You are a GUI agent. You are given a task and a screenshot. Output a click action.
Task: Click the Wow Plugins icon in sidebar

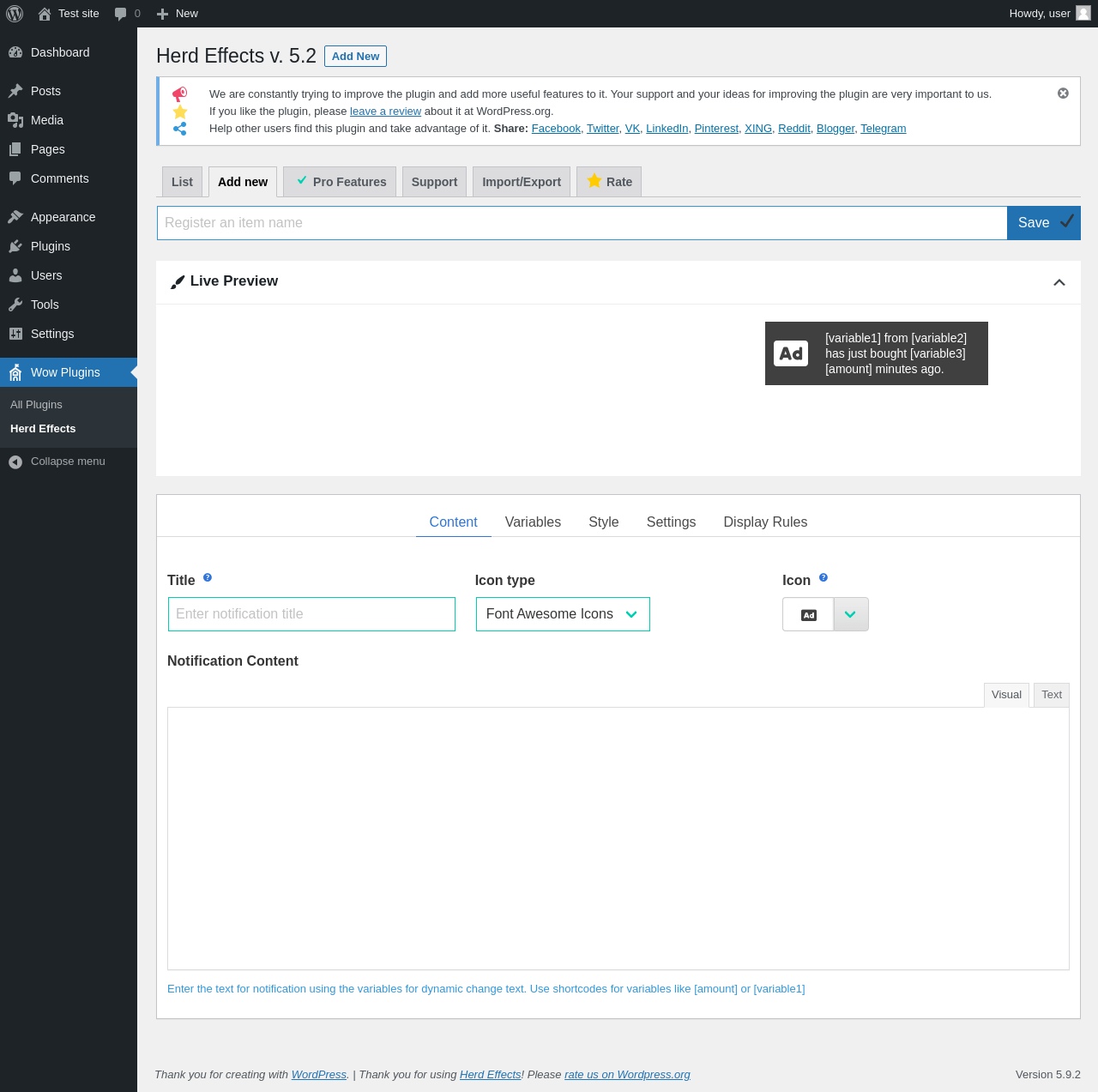[x=15, y=372]
